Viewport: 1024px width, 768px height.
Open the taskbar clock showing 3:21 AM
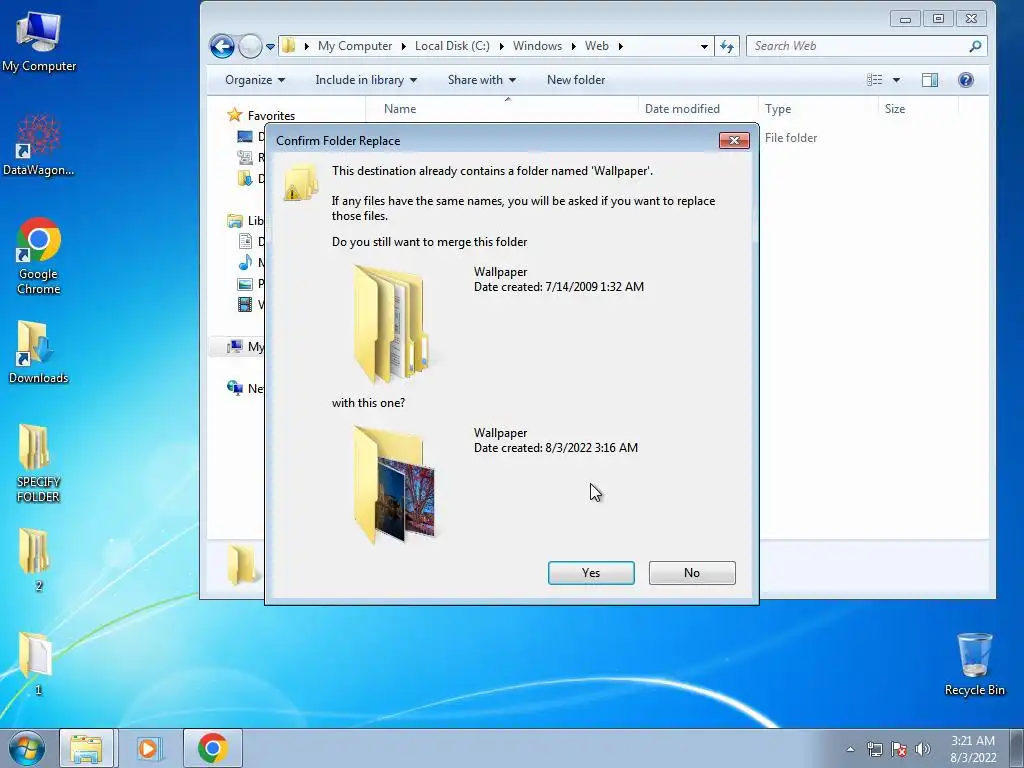(x=973, y=749)
